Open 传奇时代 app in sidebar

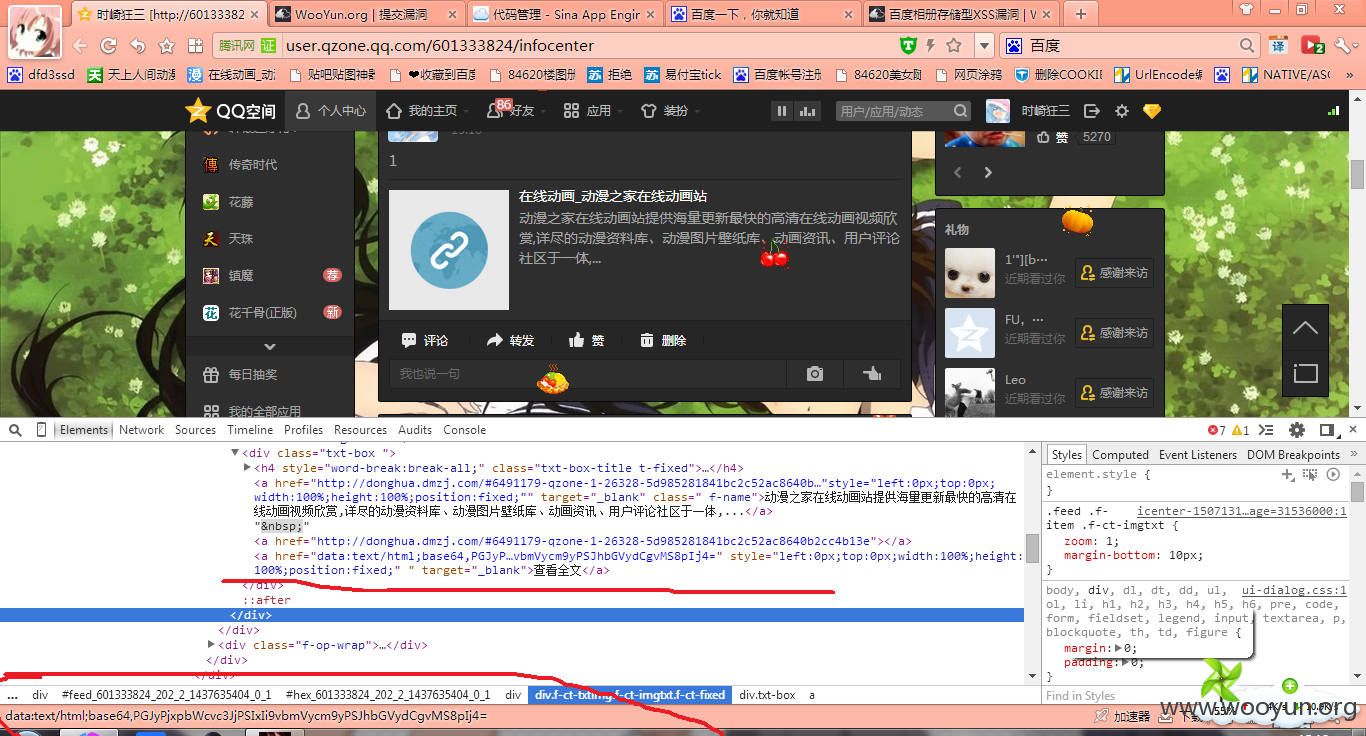(240, 165)
